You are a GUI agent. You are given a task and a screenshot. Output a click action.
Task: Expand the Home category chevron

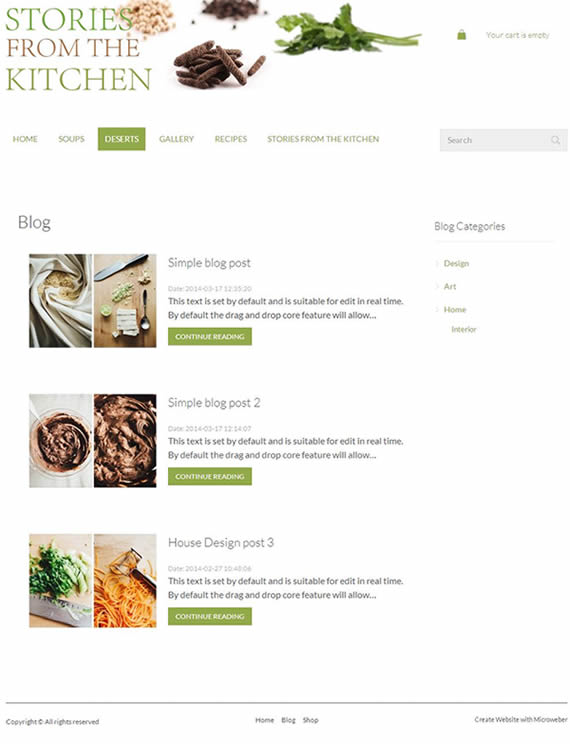click(437, 309)
